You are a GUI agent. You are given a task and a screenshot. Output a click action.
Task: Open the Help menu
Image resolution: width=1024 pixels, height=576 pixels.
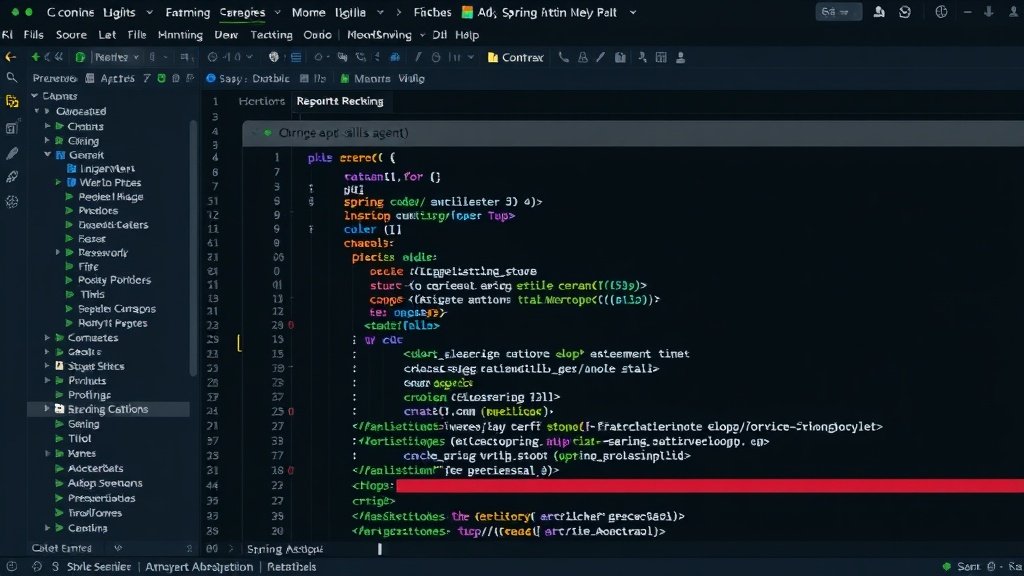(467, 35)
